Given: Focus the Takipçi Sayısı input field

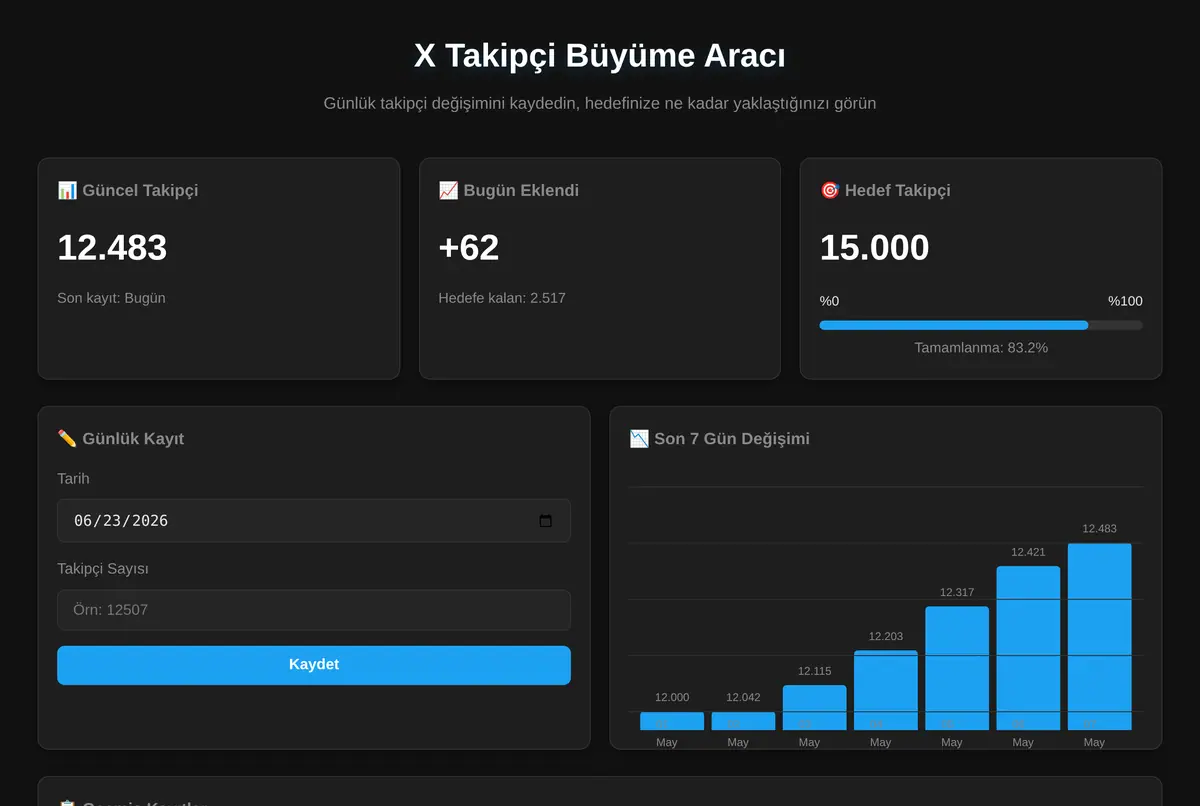Looking at the screenshot, I should pyautogui.click(x=314, y=610).
